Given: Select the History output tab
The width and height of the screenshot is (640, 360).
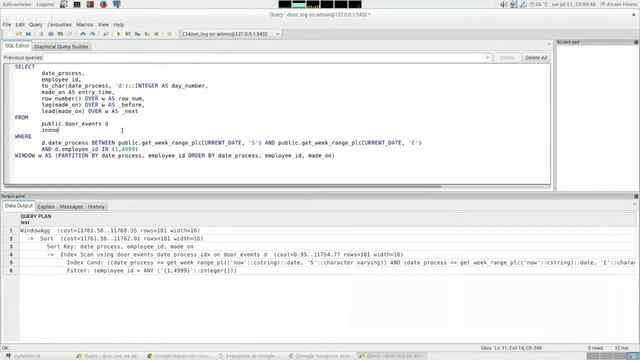Looking at the screenshot, I should point(96,207).
